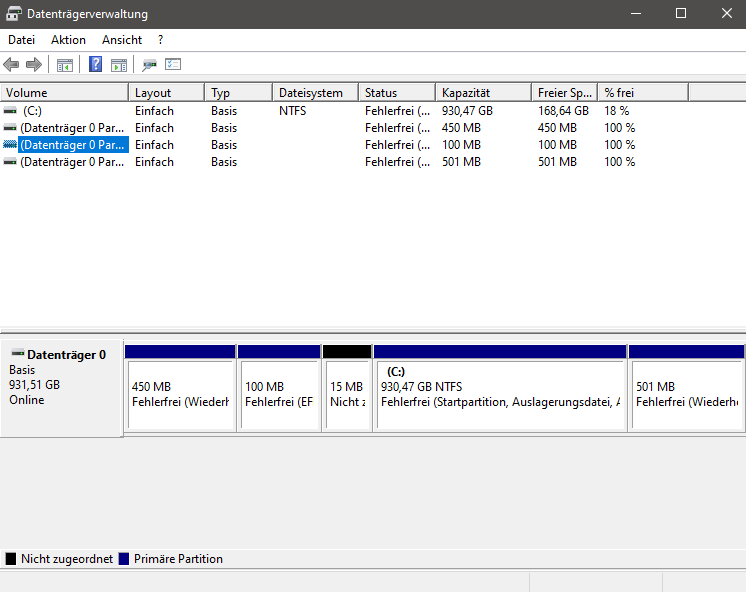
Task: Sort by the Layout column header
Action: (167, 93)
